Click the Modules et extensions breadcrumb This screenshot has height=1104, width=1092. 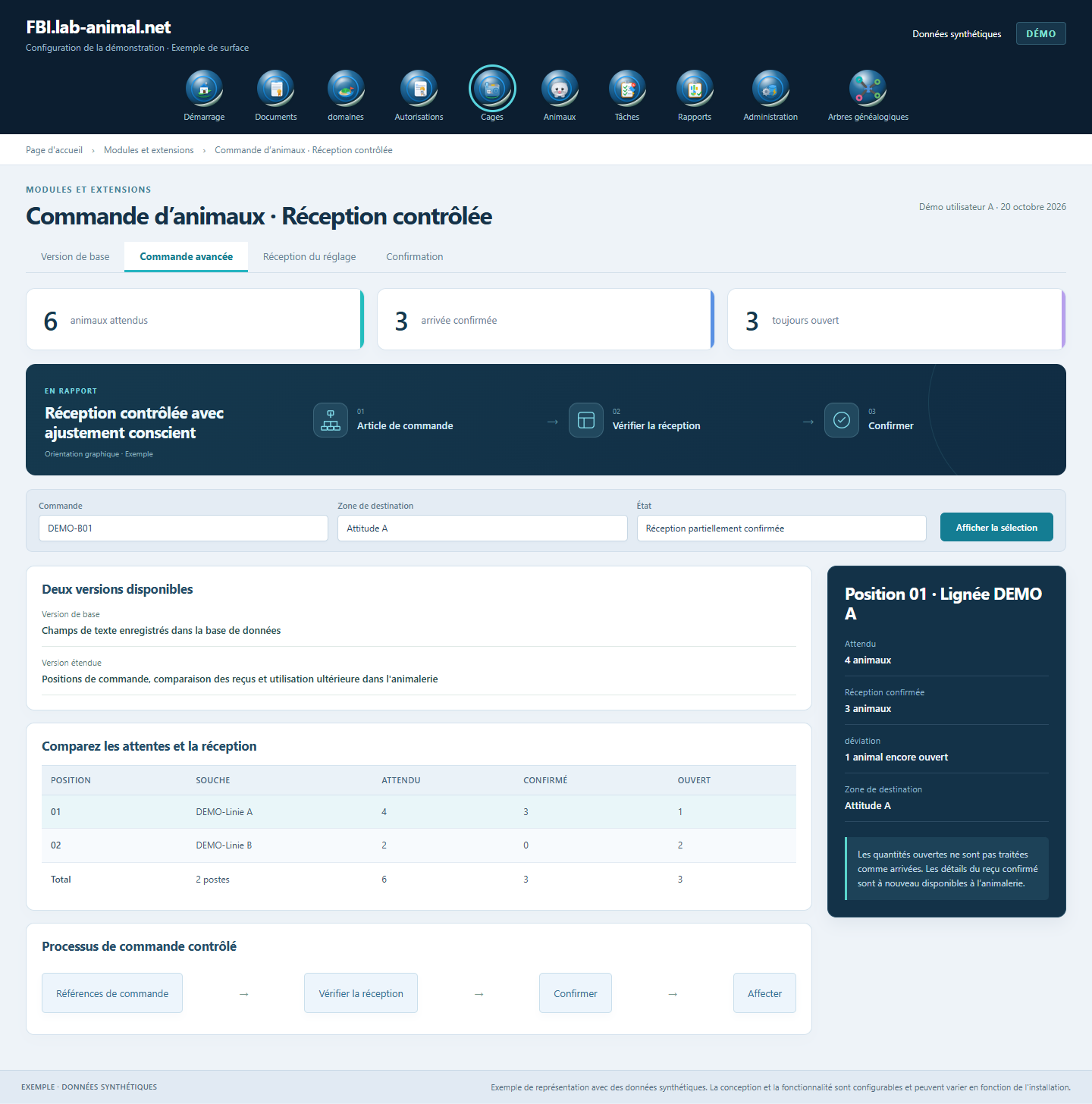149,150
